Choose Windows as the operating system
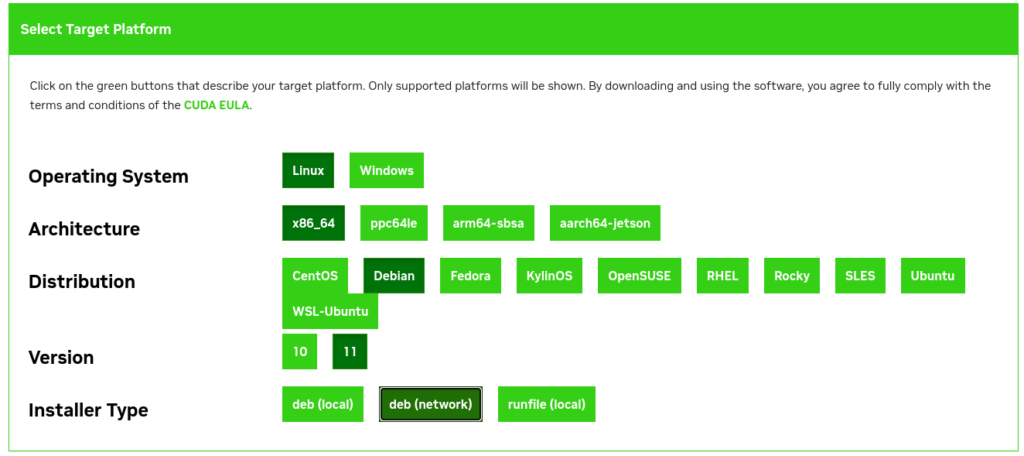 point(387,171)
